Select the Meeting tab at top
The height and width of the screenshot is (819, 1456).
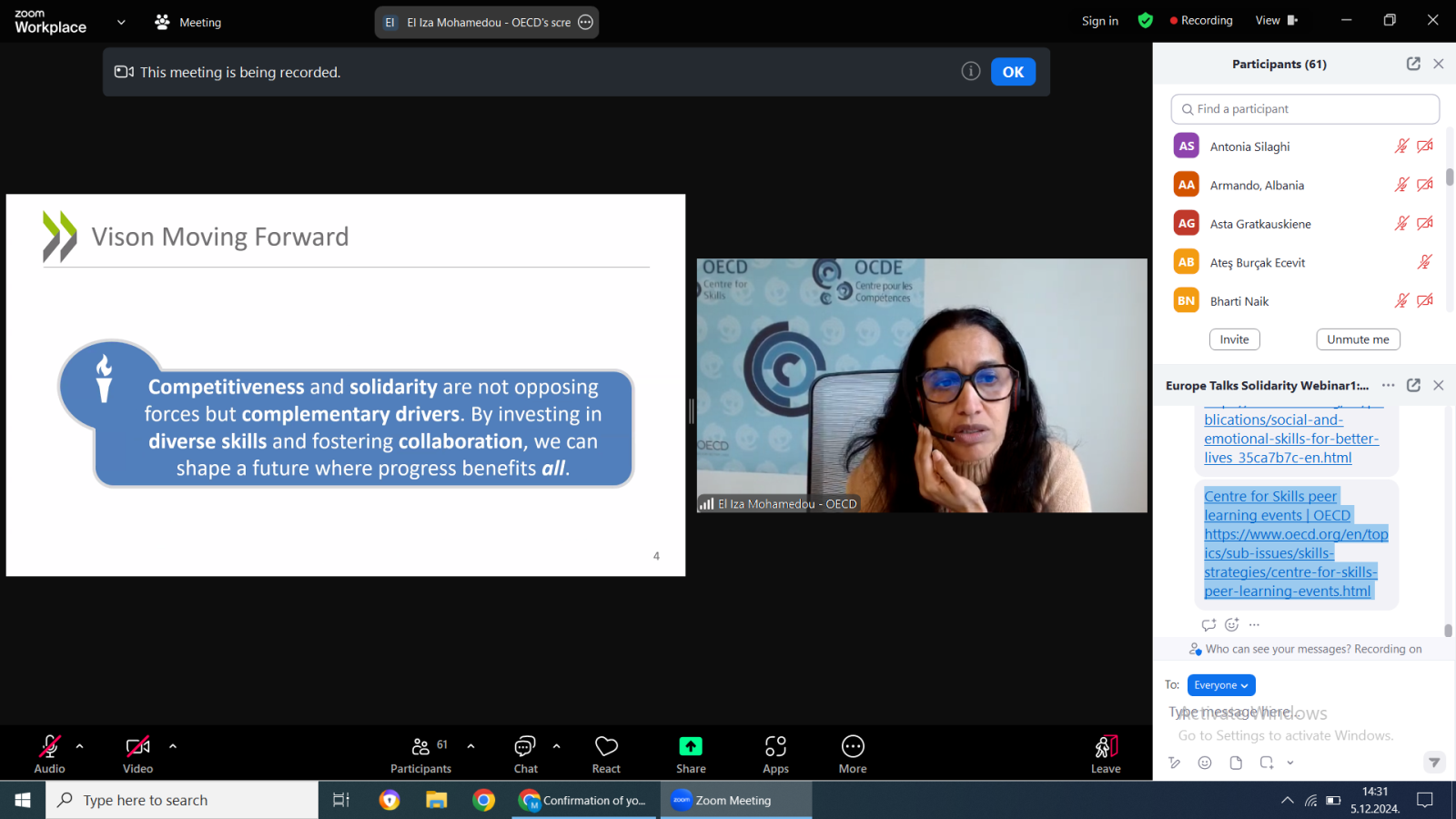click(188, 22)
